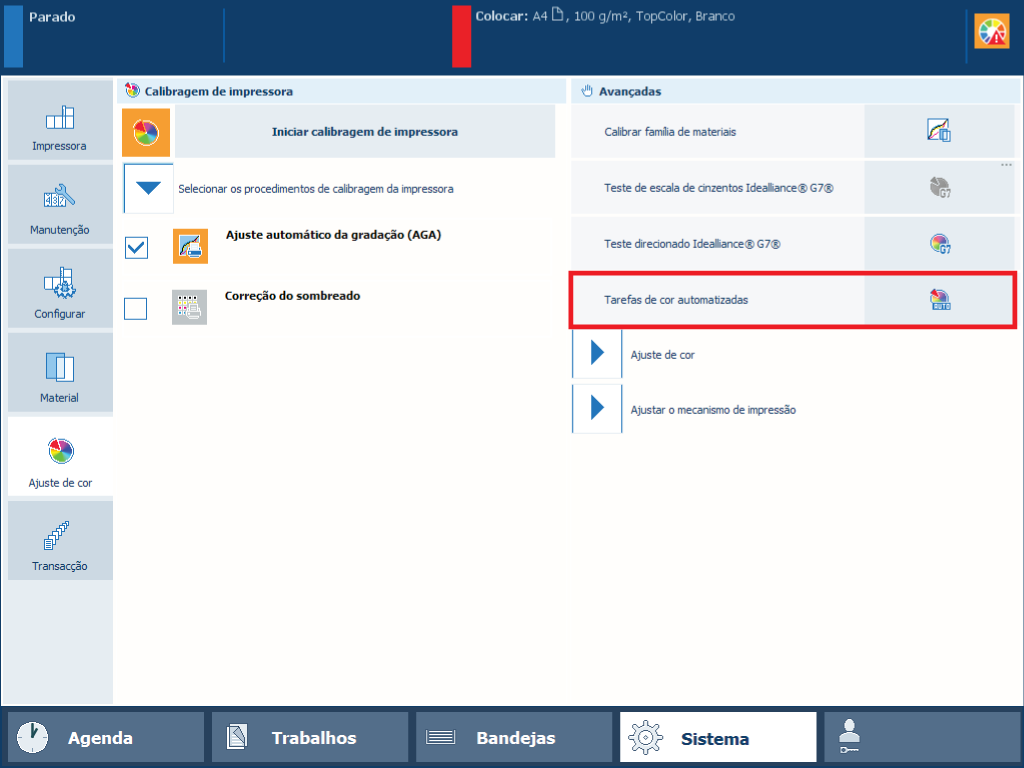Open the G7 grayscale test icon
Screen dimensions: 1024x768
coord(938,187)
